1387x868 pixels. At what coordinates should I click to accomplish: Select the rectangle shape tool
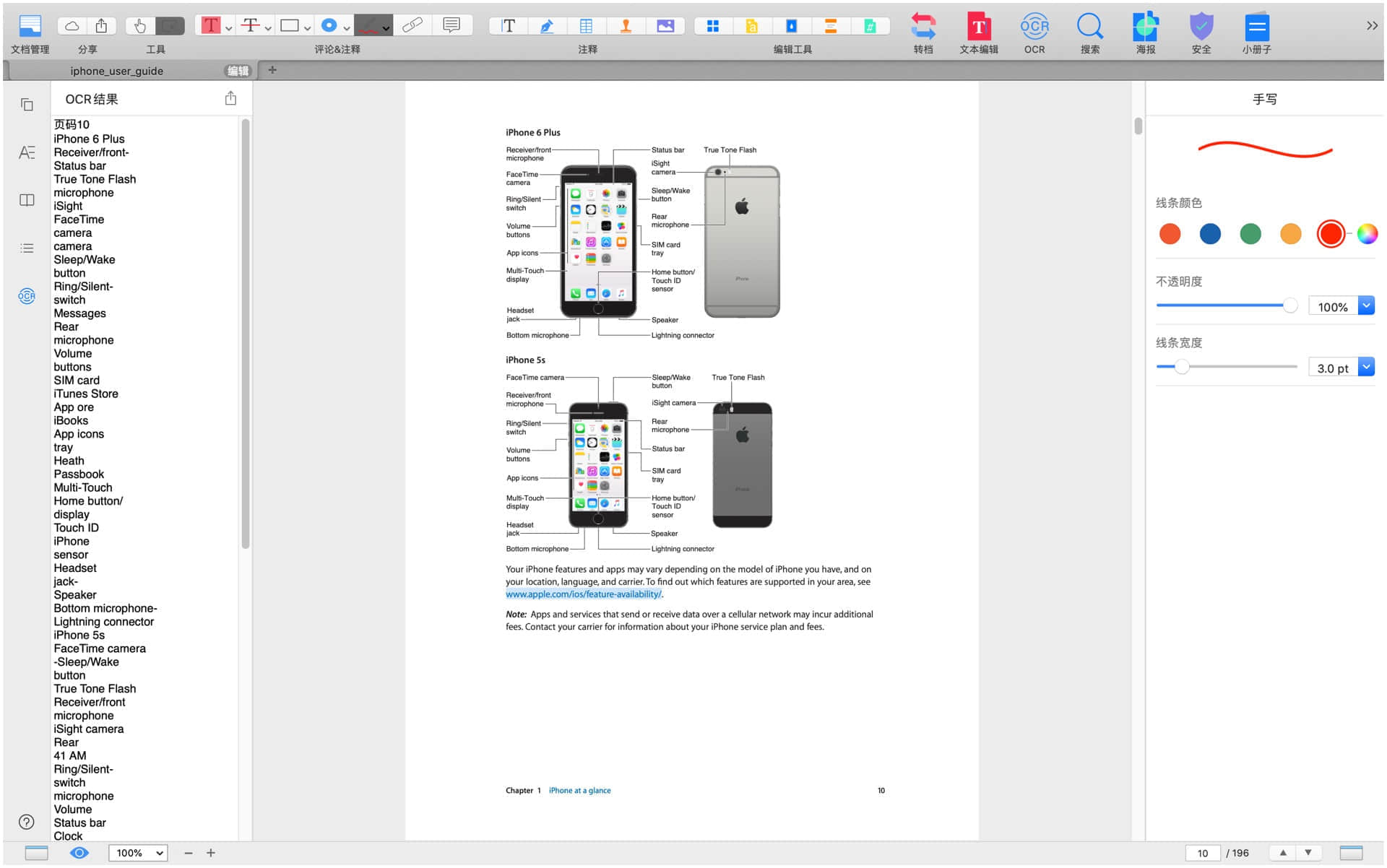pyautogui.click(x=290, y=26)
